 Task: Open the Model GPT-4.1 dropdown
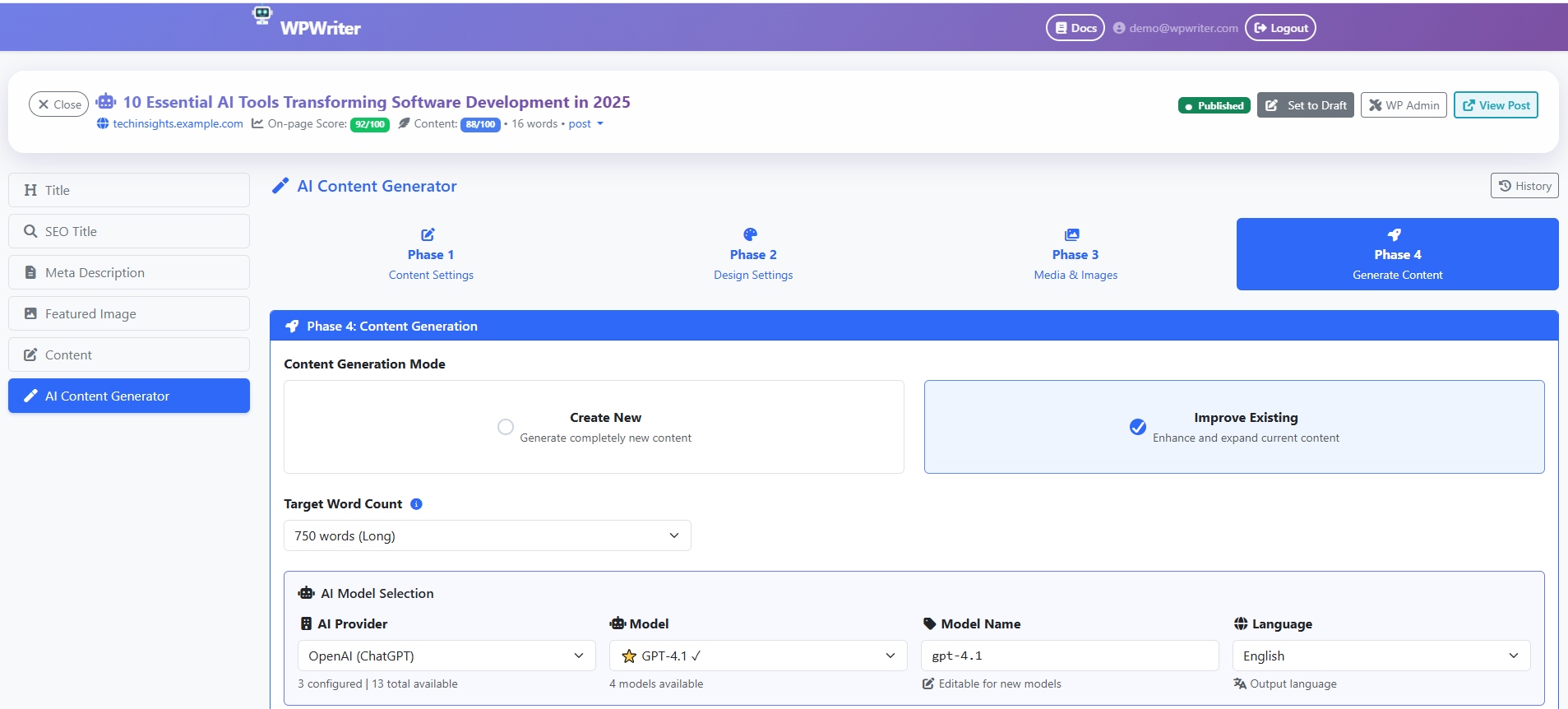[758, 656]
